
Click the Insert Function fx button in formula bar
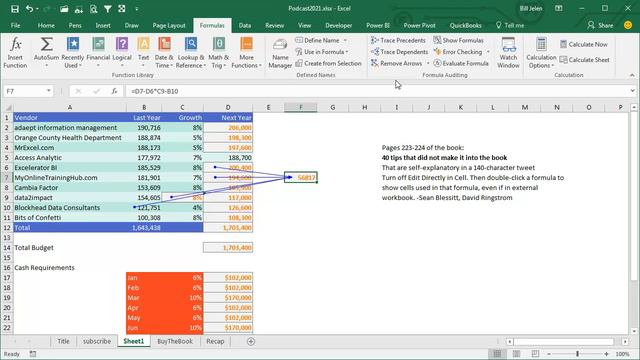pyautogui.click(x=114, y=91)
